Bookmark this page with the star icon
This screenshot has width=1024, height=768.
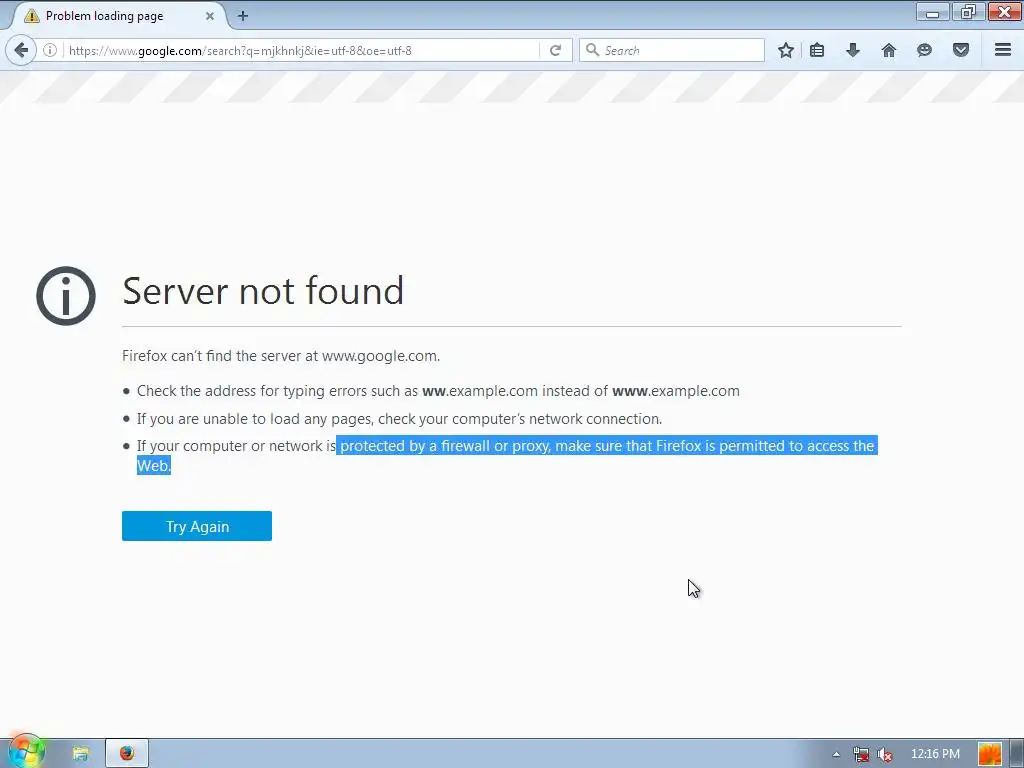point(786,50)
